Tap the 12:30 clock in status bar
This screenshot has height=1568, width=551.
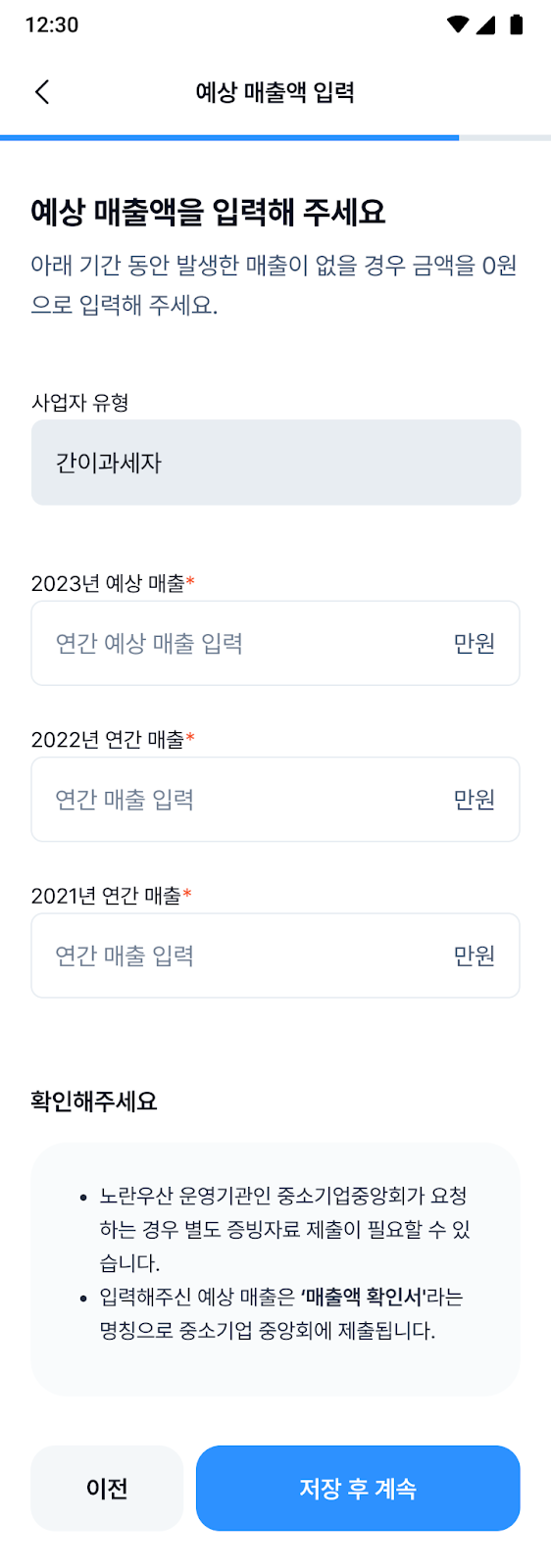point(52,24)
